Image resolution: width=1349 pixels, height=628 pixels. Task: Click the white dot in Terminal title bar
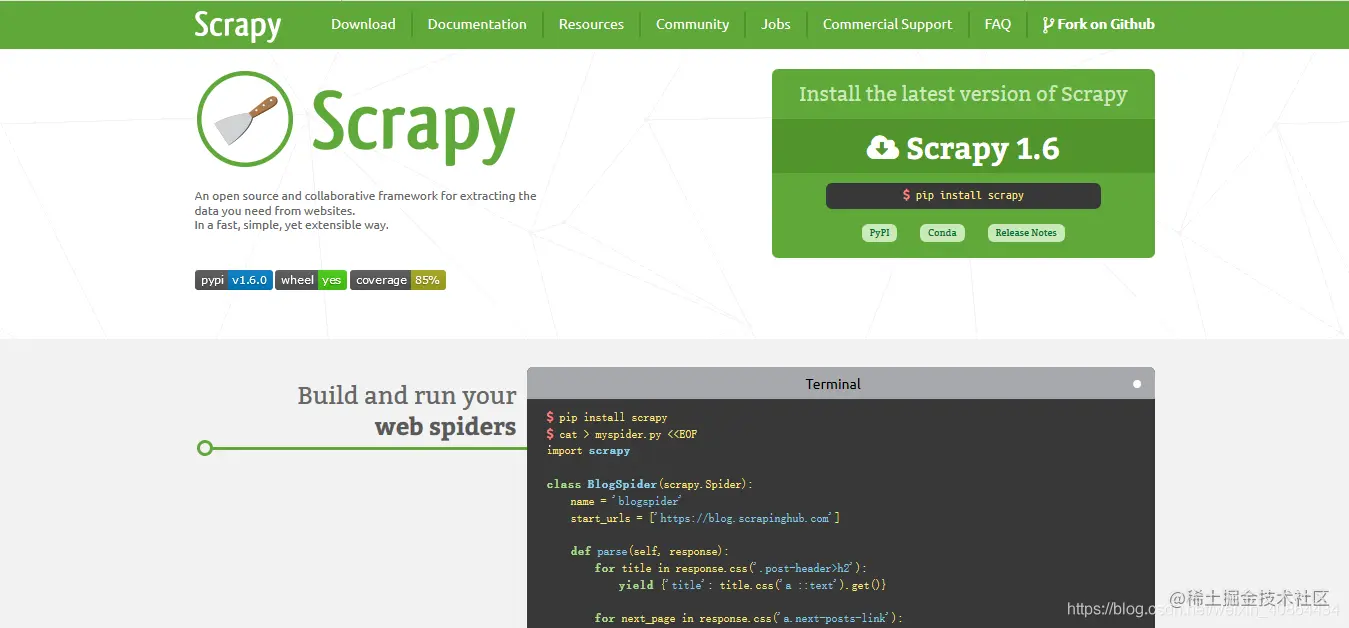pos(1137,384)
